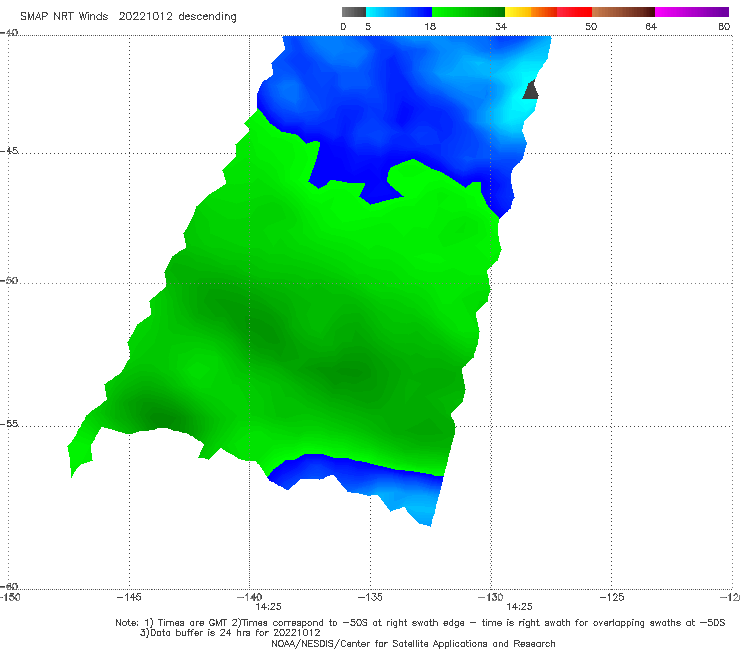
Task: Click the light cyan low-wind patch below the triangle
Action: [512, 108]
